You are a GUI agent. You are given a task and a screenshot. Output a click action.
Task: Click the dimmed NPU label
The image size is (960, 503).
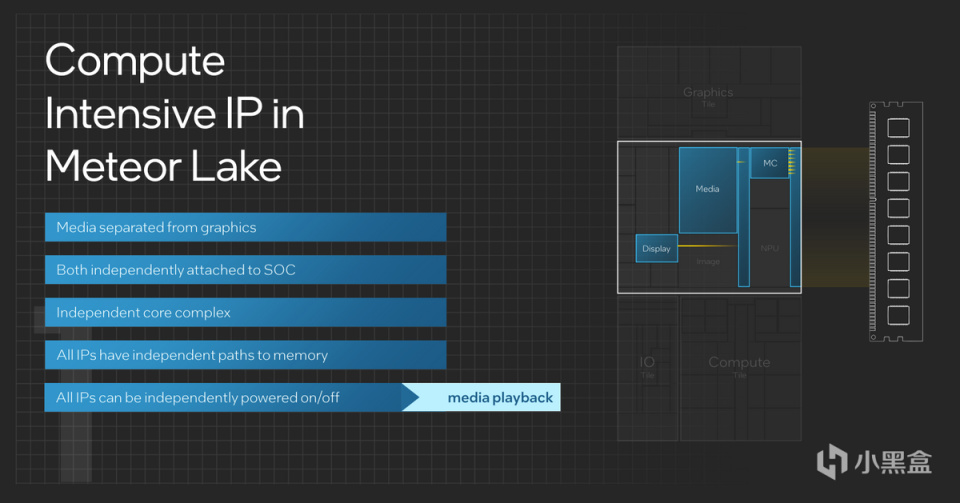tap(770, 248)
